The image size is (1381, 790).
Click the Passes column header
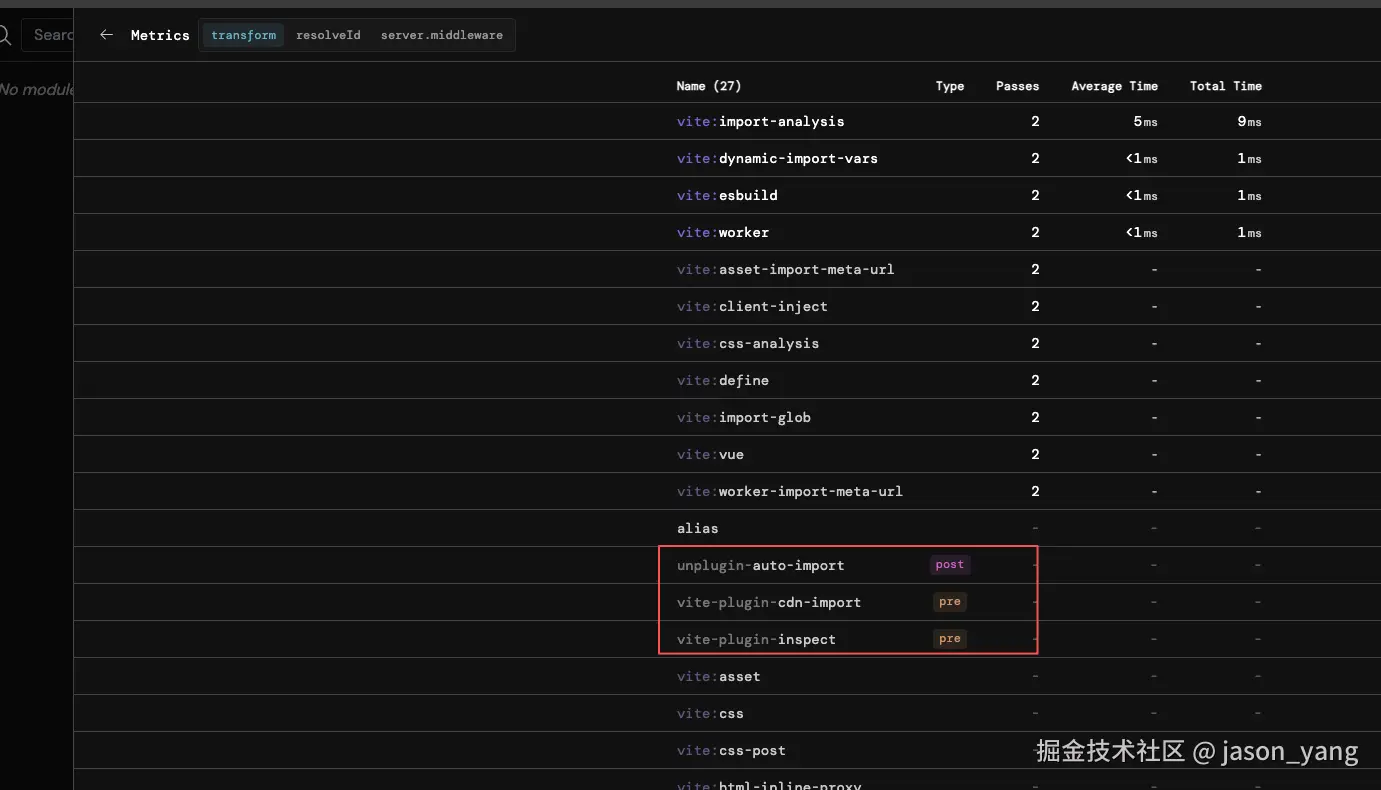[1018, 86]
